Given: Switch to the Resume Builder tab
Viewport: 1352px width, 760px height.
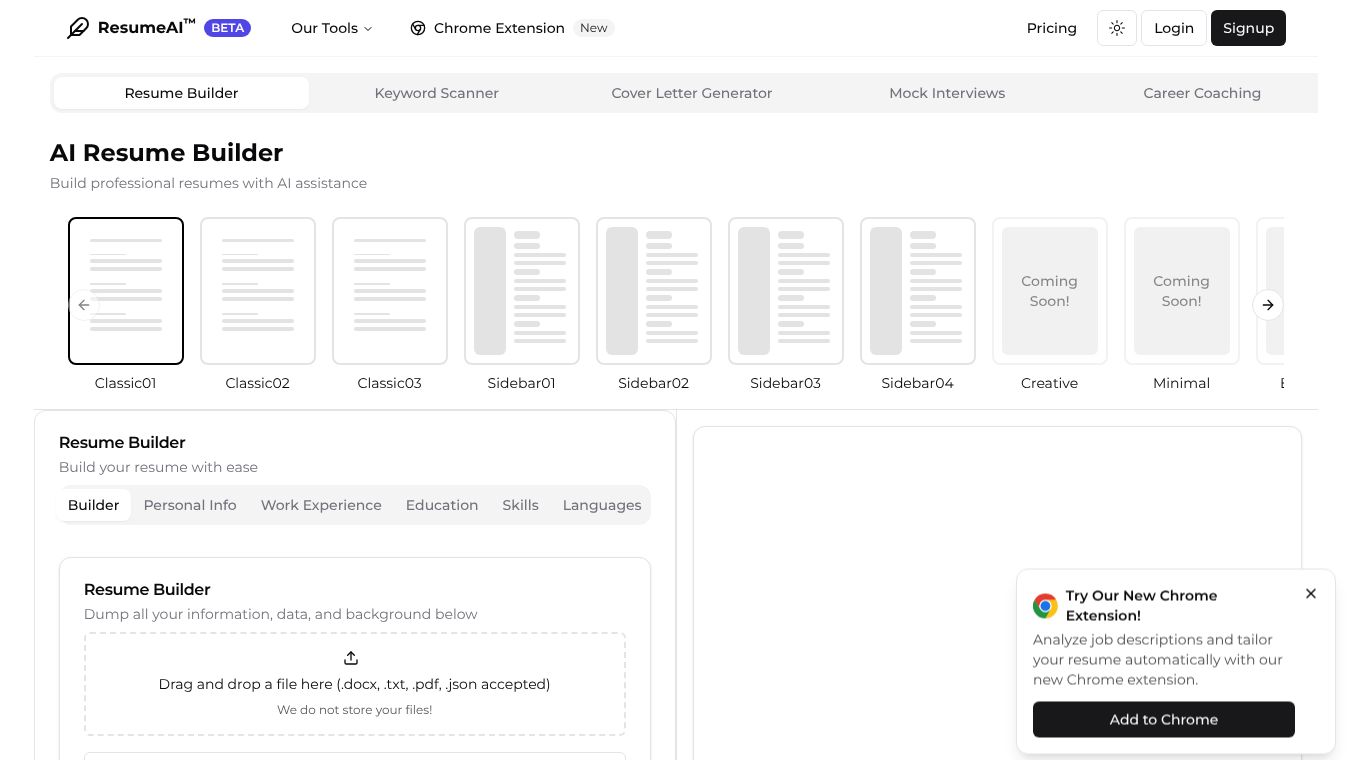Looking at the screenshot, I should point(181,93).
